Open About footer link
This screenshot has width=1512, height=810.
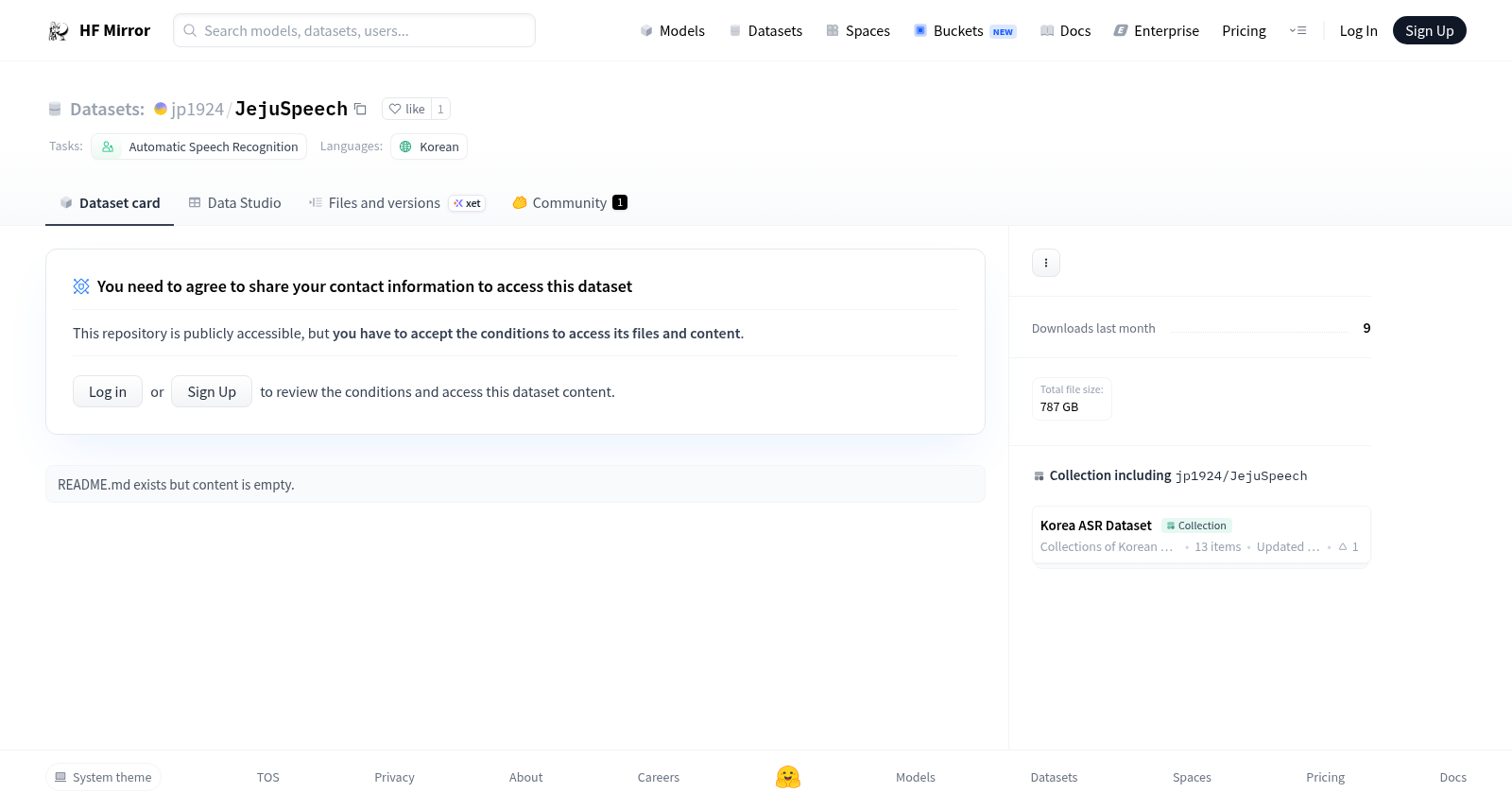(x=526, y=777)
